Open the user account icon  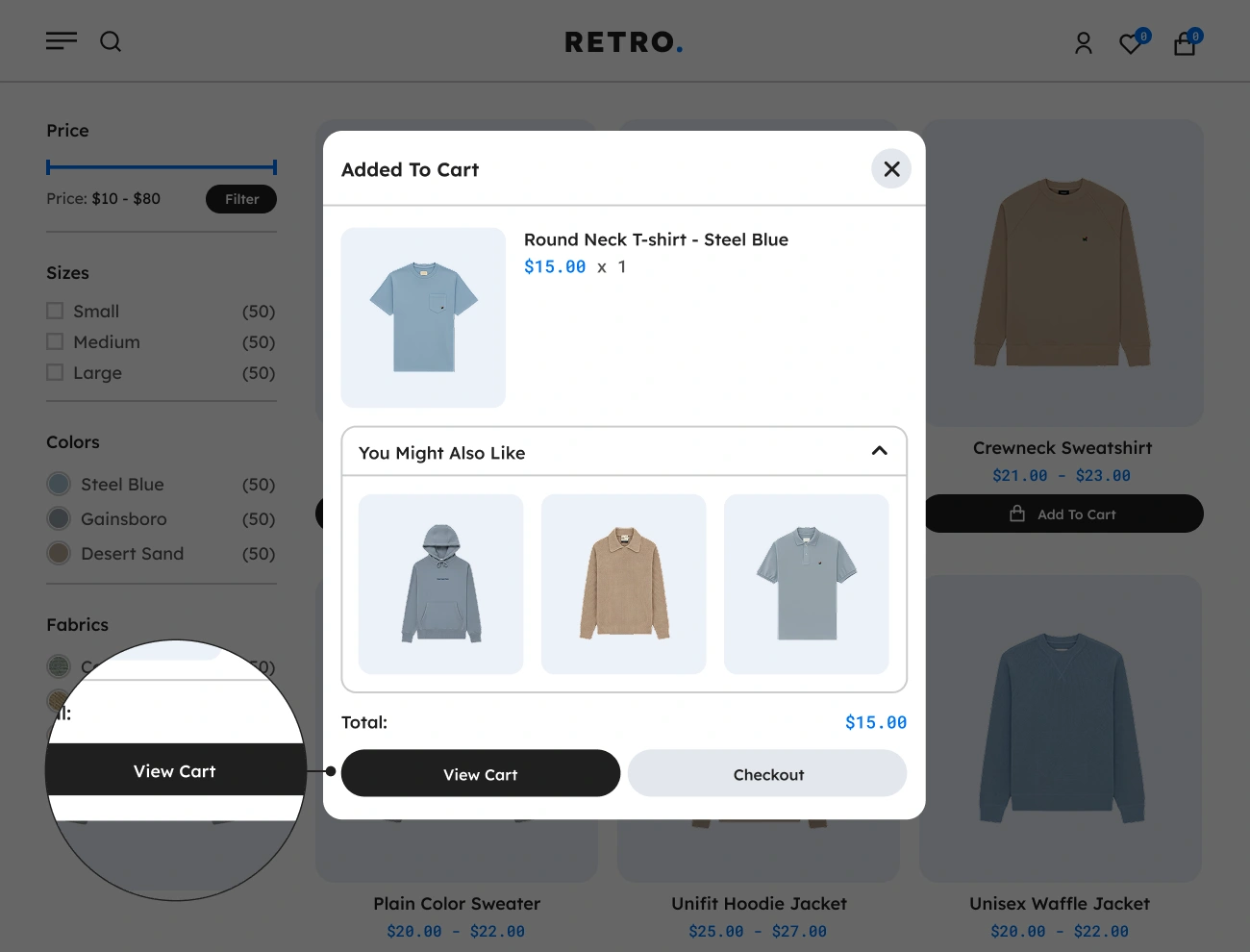coord(1084,43)
